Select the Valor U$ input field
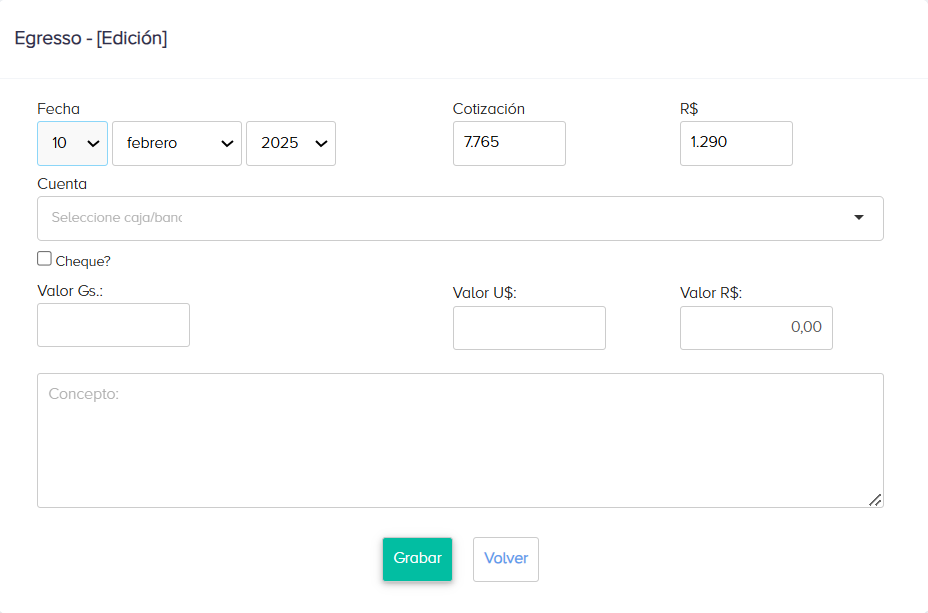Screen dimensions: 928x613 [529, 328]
